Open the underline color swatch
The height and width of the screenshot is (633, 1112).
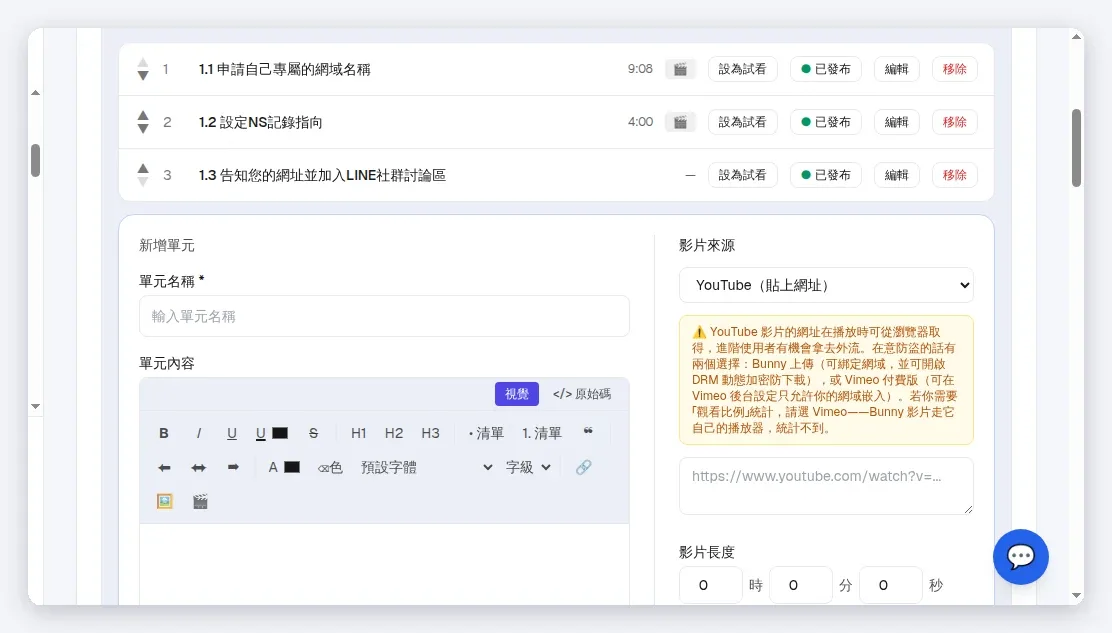pos(280,433)
